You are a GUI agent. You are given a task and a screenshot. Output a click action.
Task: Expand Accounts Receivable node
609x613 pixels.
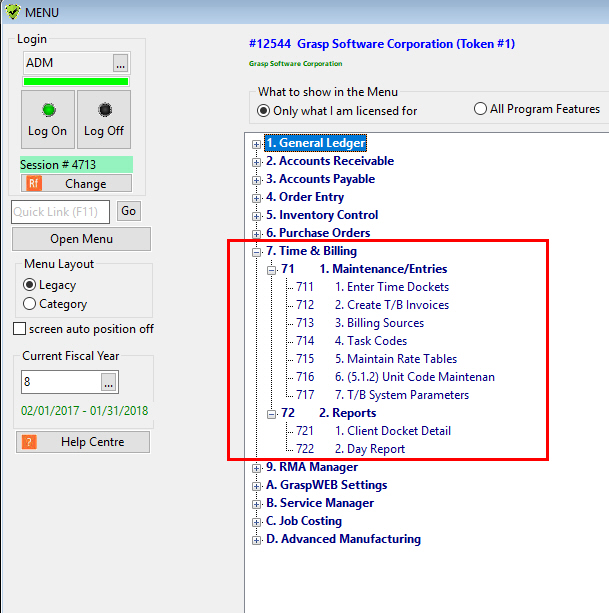tap(256, 162)
